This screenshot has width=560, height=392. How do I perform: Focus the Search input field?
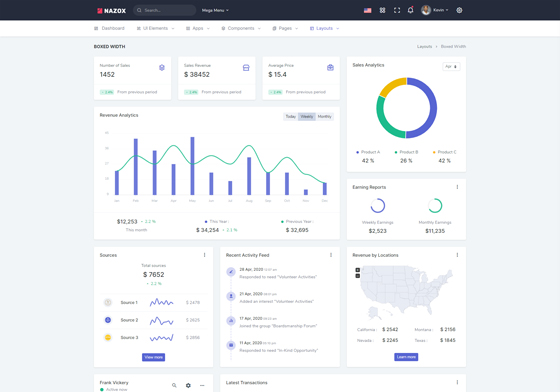tap(165, 10)
